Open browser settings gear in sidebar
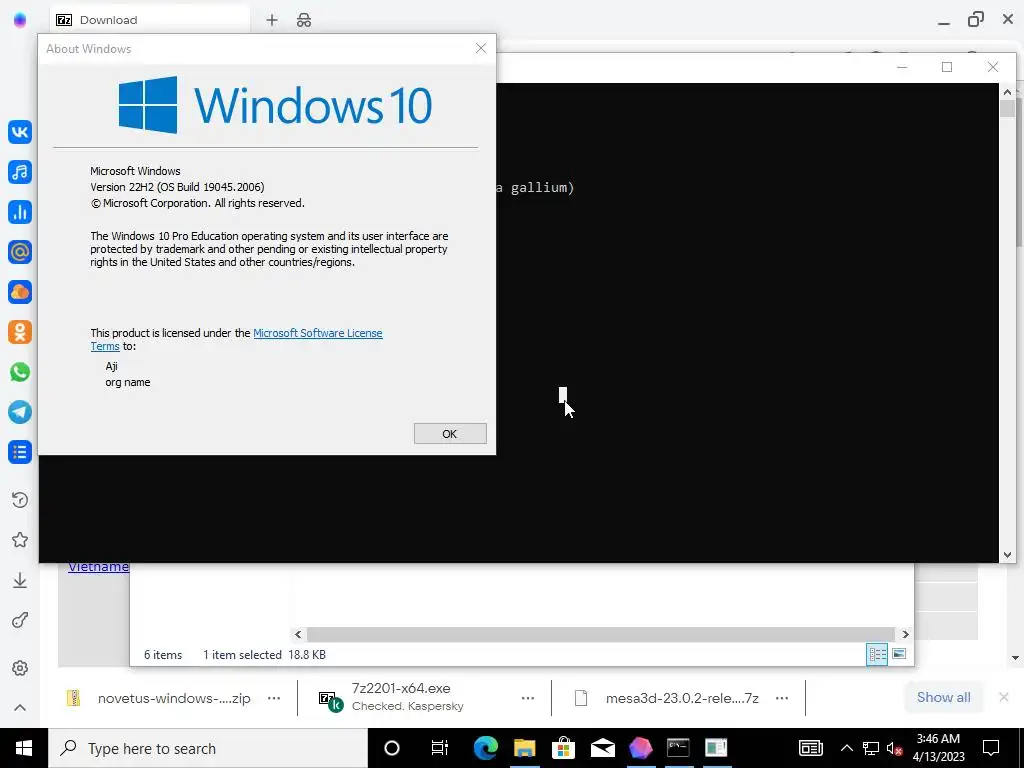 pos(20,668)
